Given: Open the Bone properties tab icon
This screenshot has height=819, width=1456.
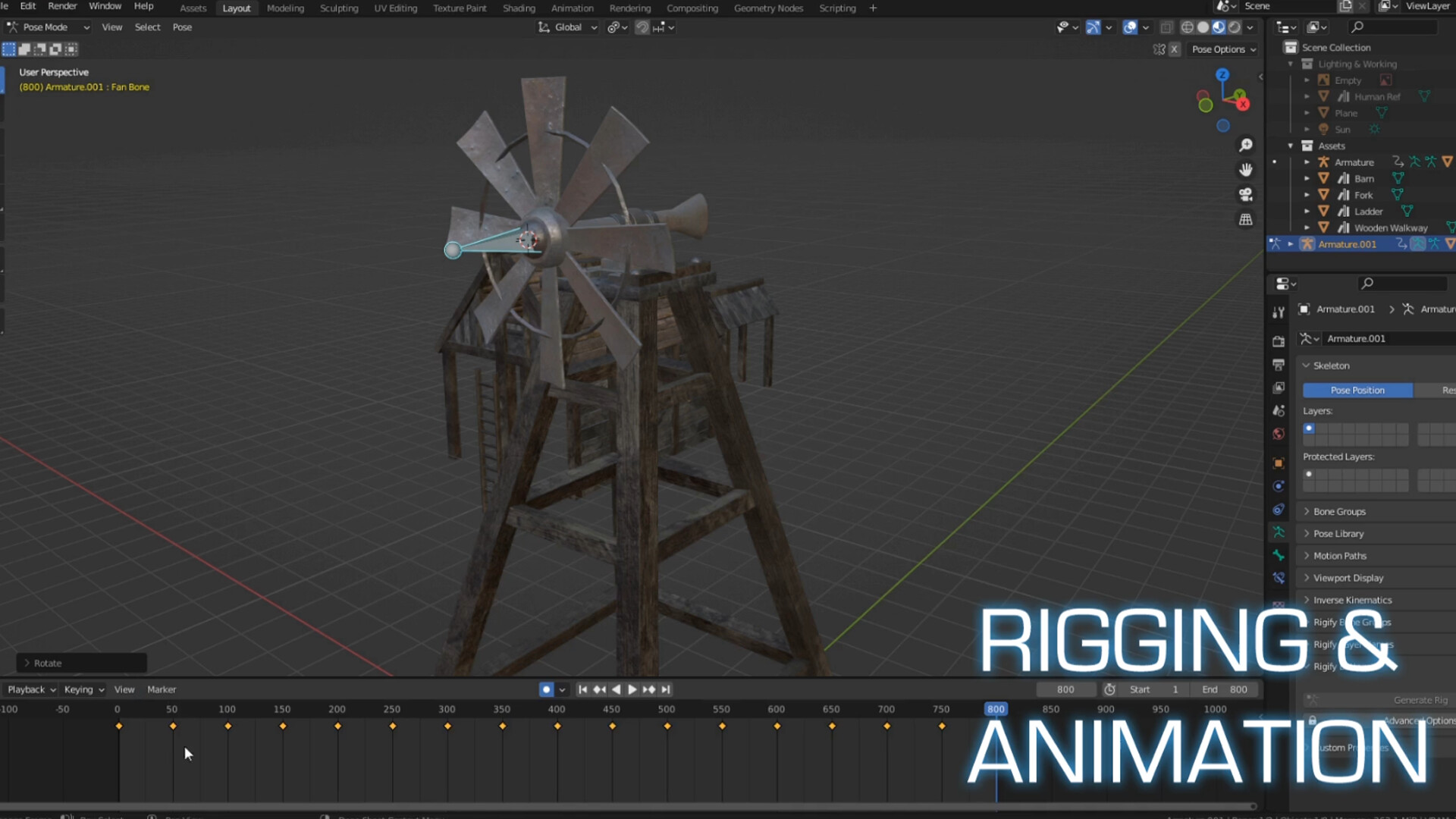Looking at the screenshot, I should pyautogui.click(x=1279, y=555).
